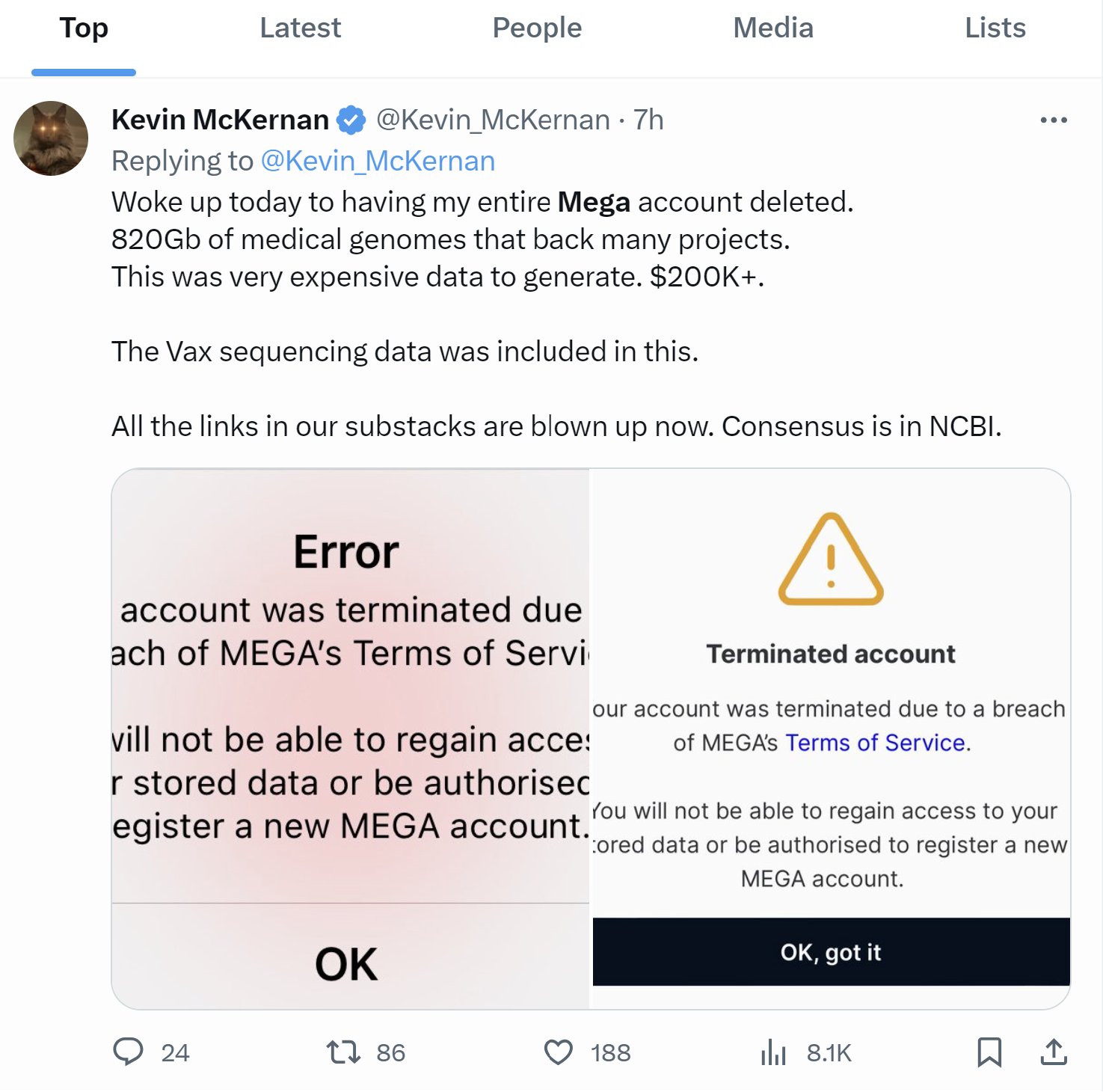
Task: Click the blue verified badge
Action: coord(351,120)
